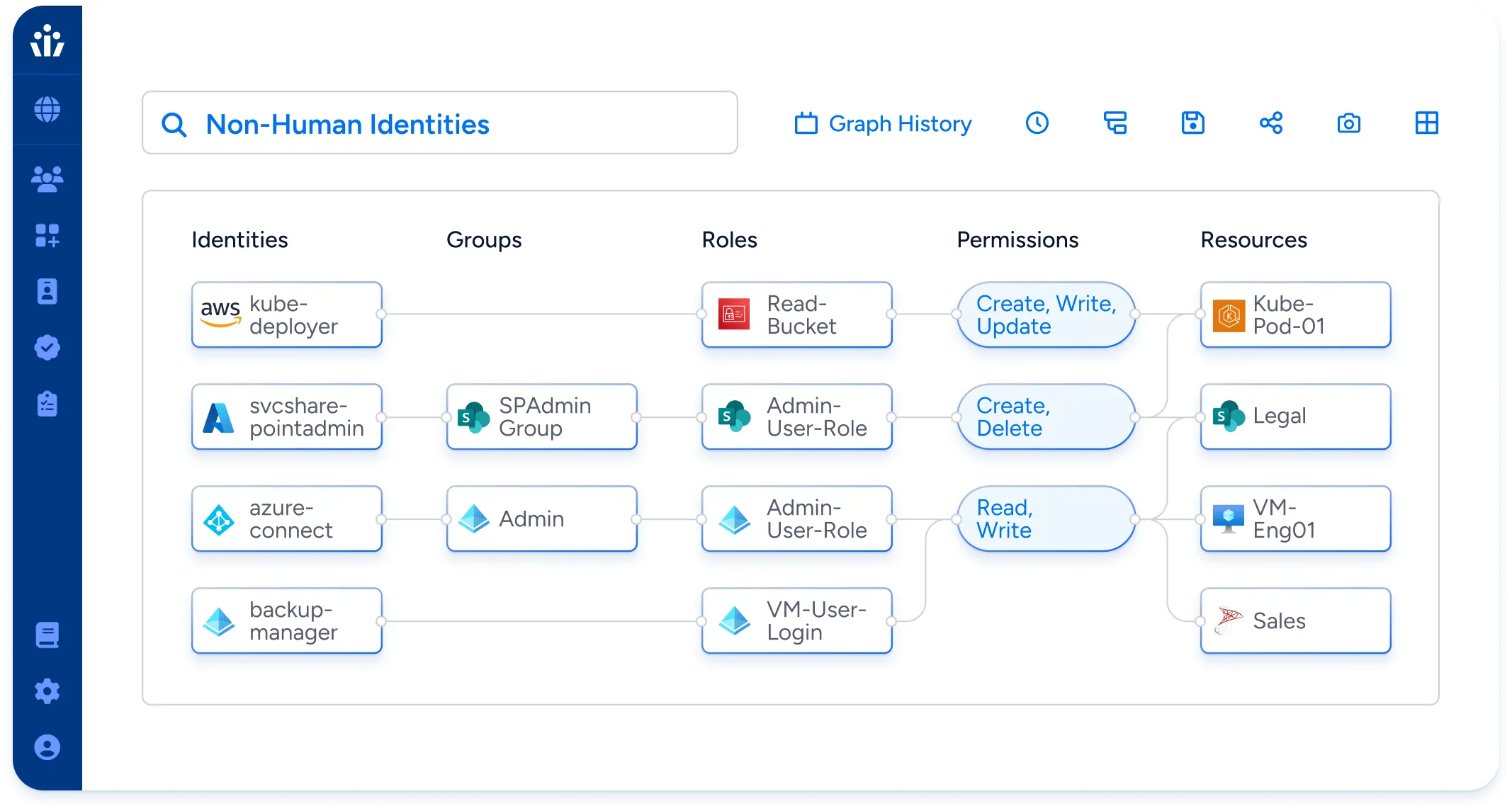The image size is (1512, 811).
Task: Open Graph History
Action: pos(883,123)
